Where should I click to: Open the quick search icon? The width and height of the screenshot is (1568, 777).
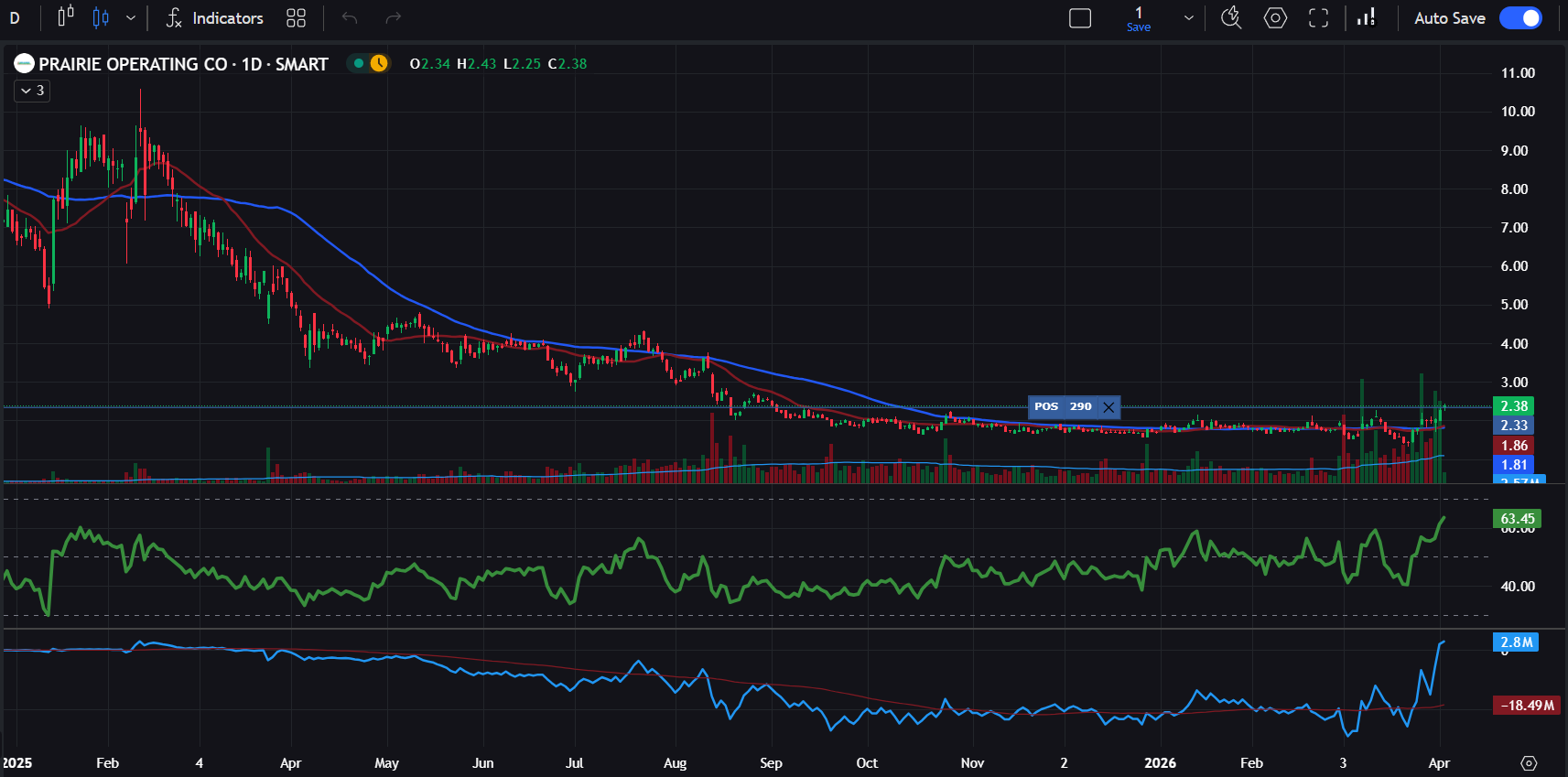(1231, 18)
